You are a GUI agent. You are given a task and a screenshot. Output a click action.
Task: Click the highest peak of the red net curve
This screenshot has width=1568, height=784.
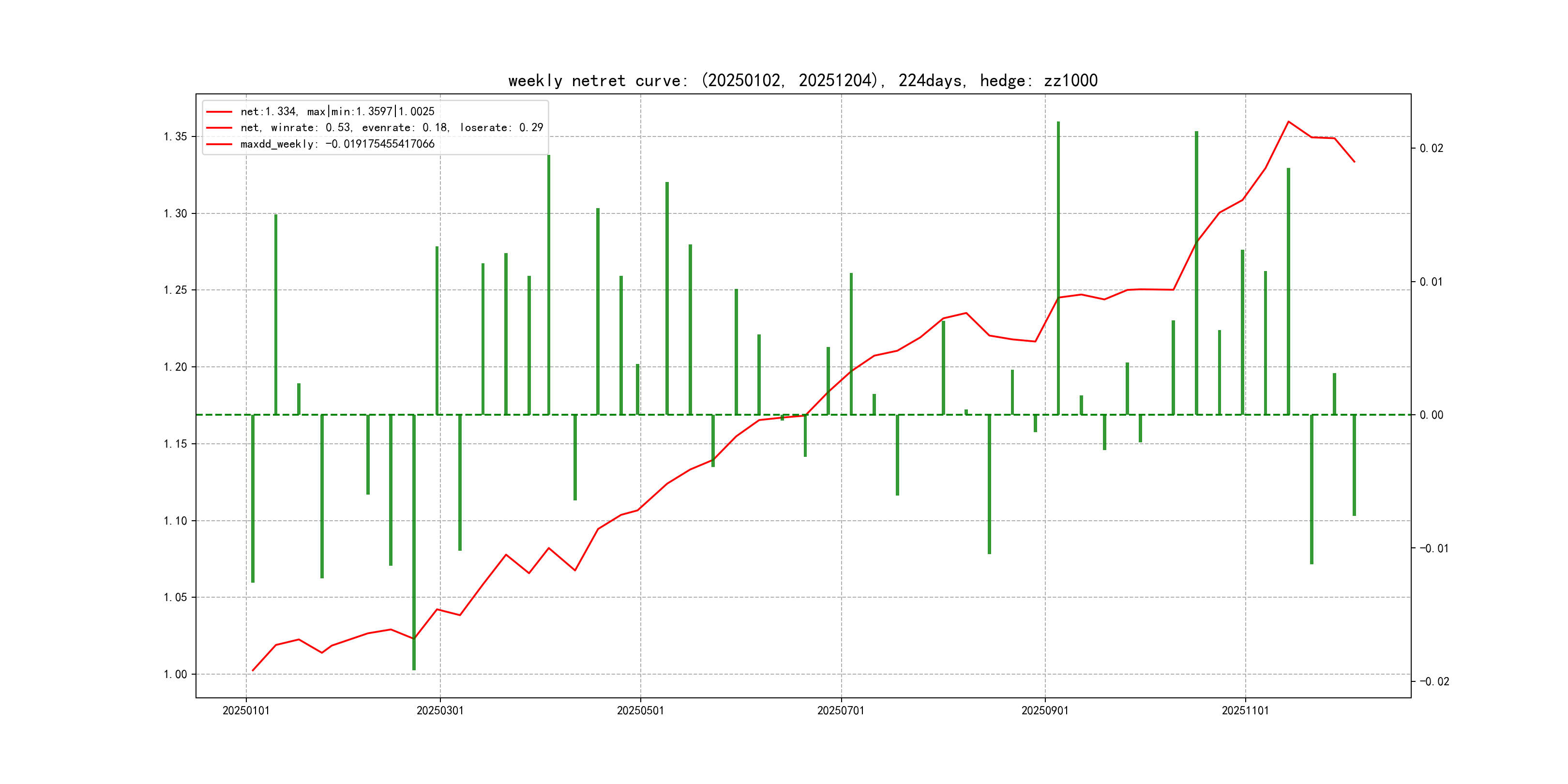tap(1288, 122)
